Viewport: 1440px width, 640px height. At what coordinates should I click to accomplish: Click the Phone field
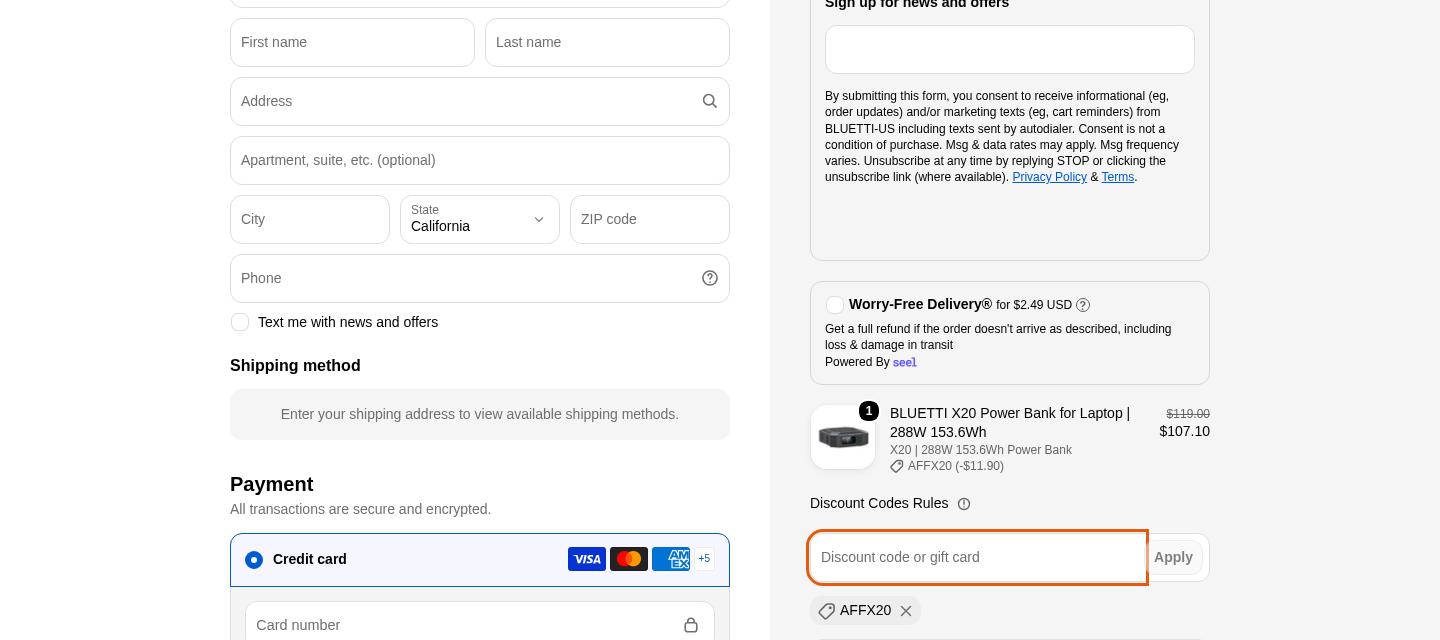coord(480,278)
